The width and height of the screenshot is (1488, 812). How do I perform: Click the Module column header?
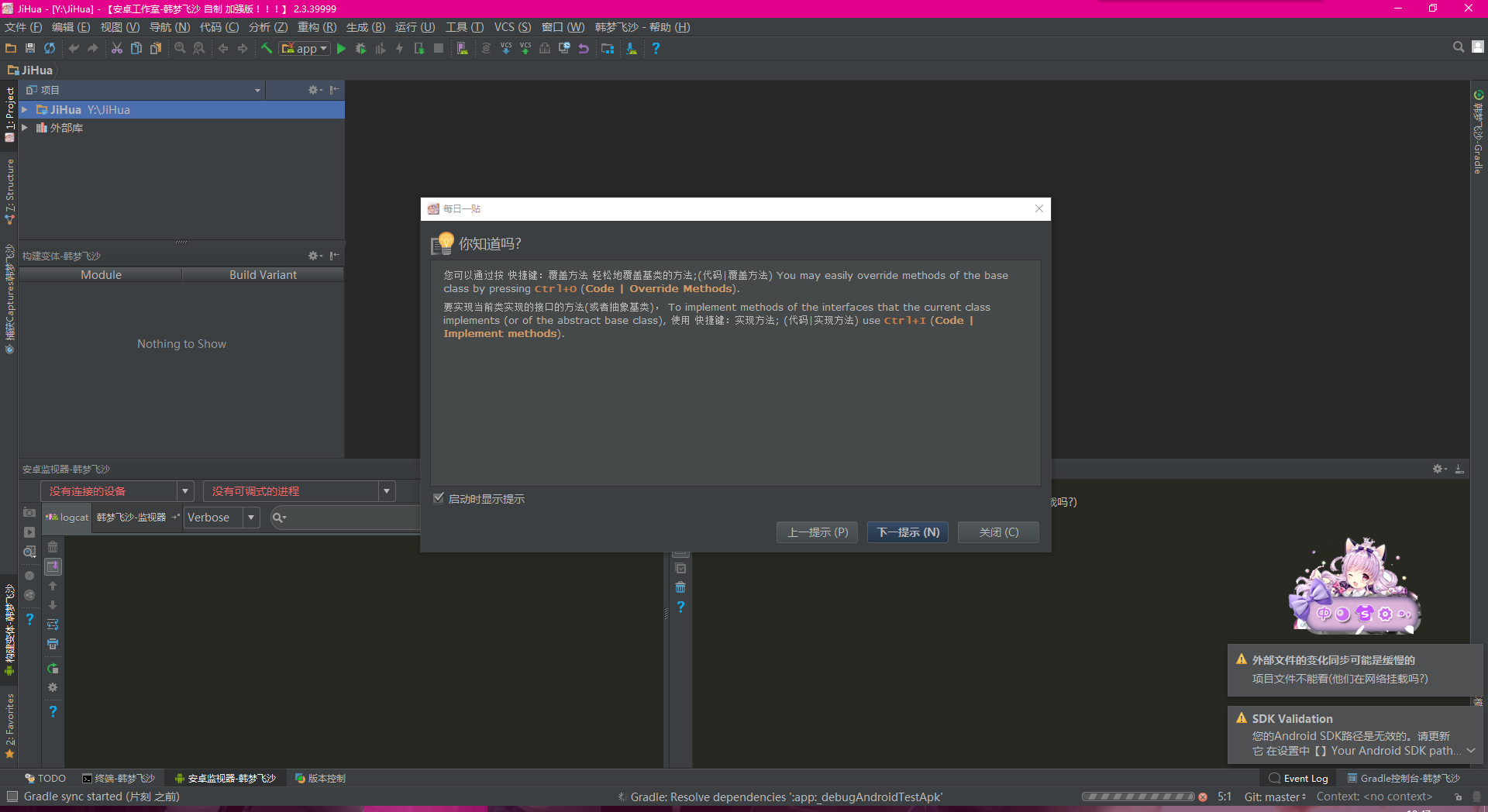tap(101, 275)
